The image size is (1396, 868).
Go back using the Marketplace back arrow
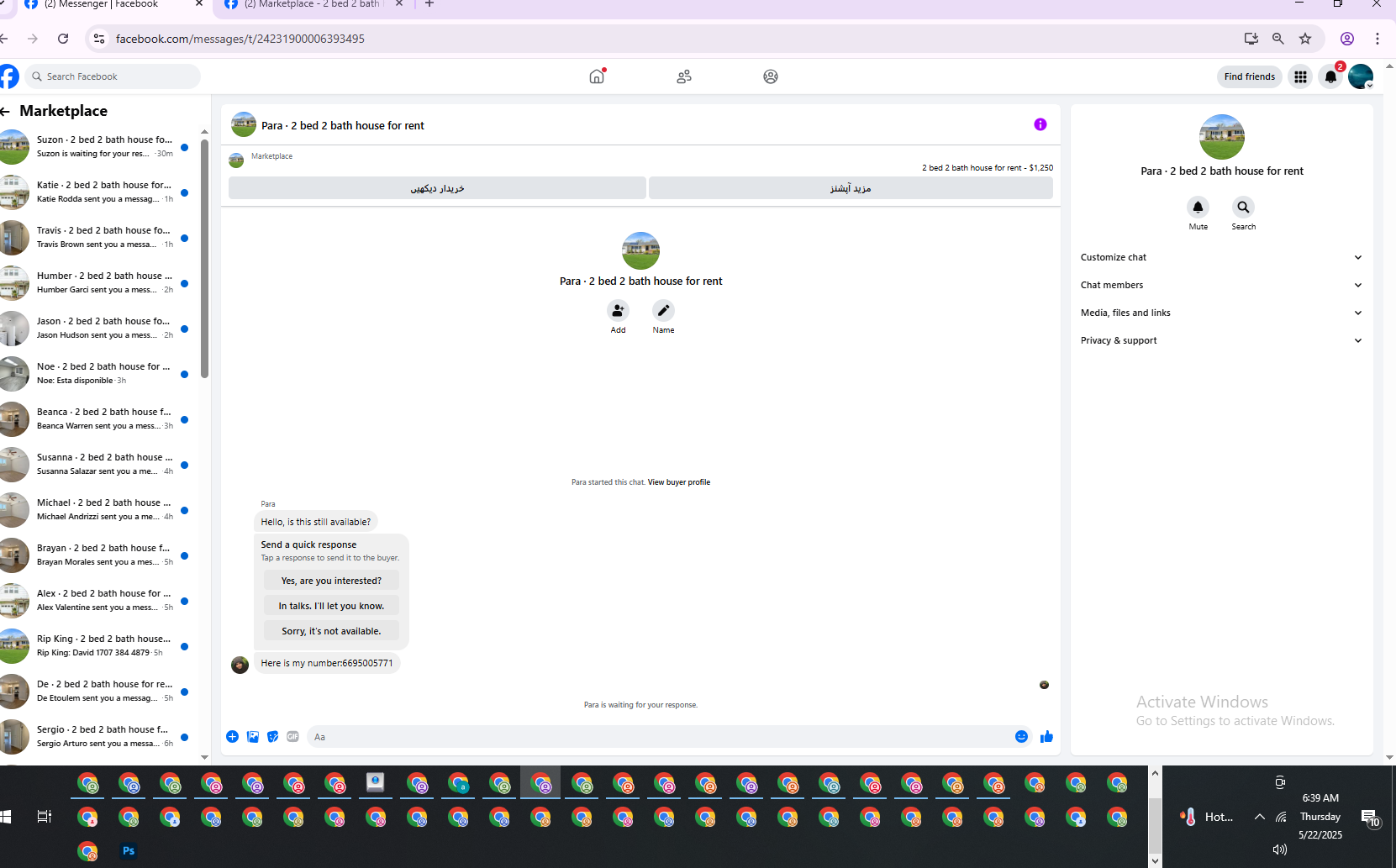click(5, 111)
